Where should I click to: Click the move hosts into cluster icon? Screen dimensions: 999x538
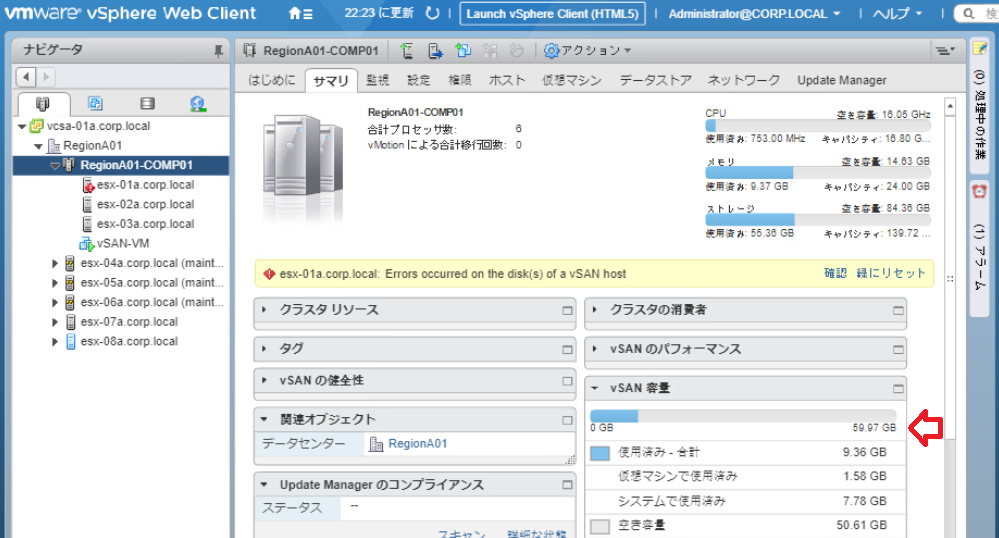click(x=435, y=50)
